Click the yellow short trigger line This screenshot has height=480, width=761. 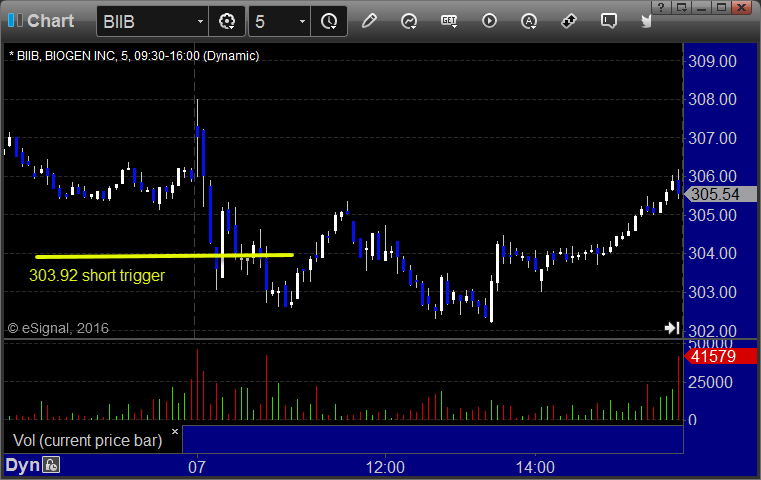click(164, 255)
